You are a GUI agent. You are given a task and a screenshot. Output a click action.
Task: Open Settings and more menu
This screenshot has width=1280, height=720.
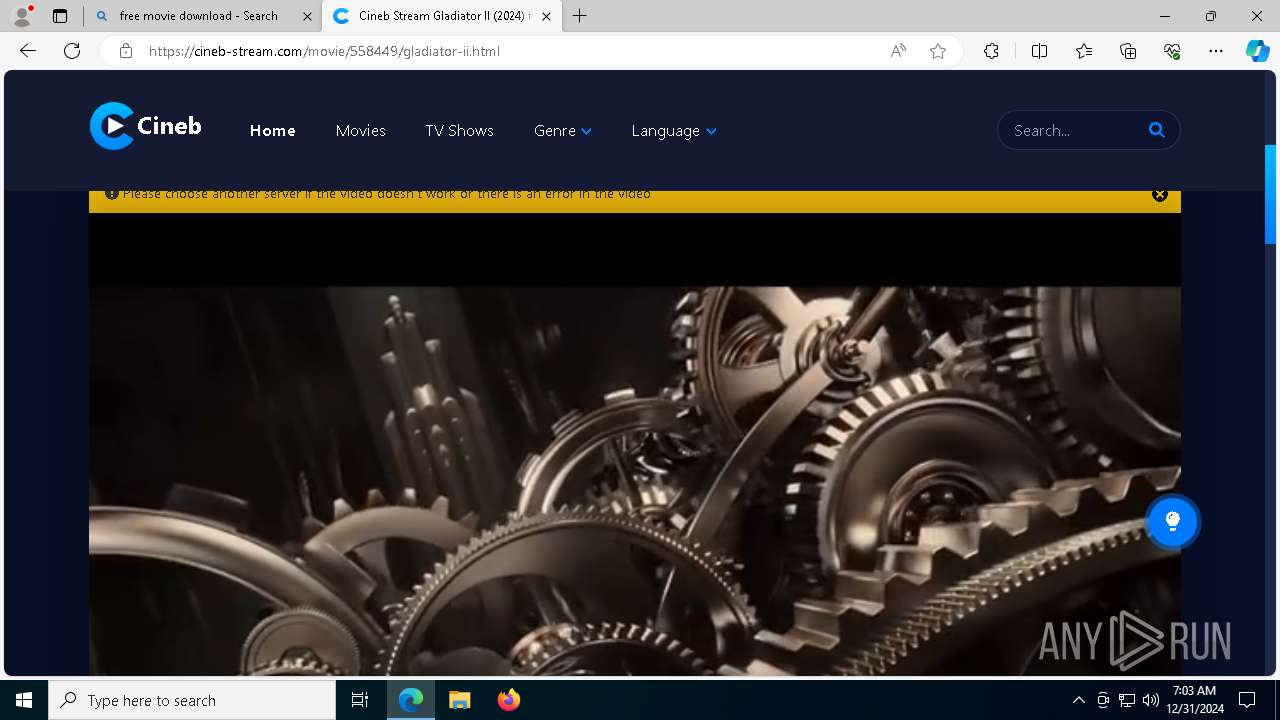coord(1216,51)
